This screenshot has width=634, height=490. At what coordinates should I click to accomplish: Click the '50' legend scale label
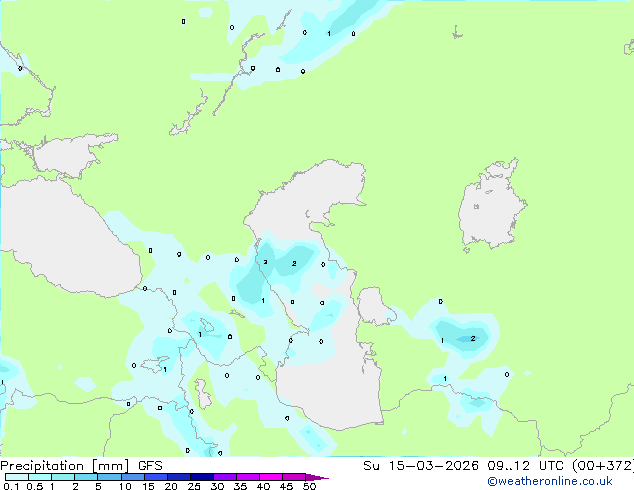click(310, 486)
